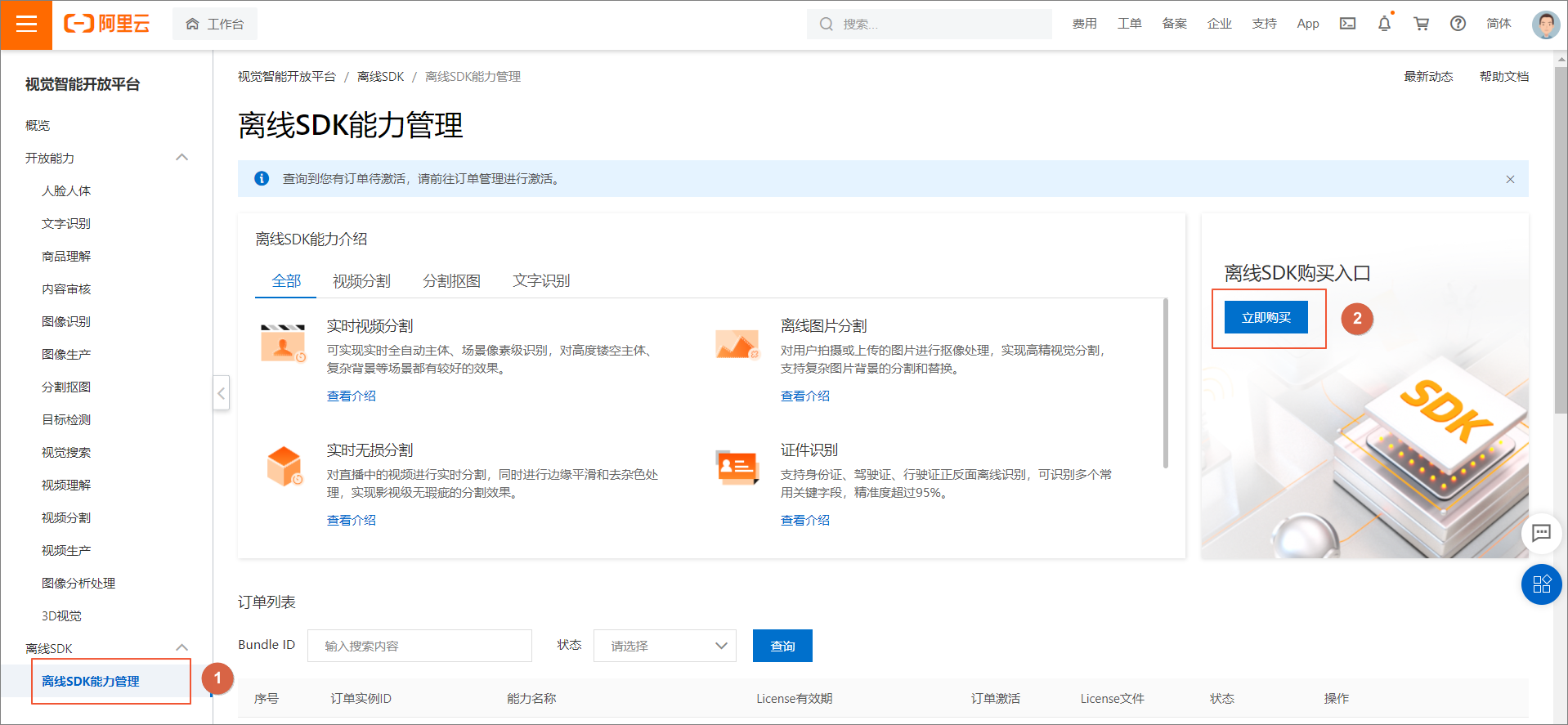The width and height of the screenshot is (1568, 725).
Task: Open 帮助文档 help docs link
Action: 1504,76
